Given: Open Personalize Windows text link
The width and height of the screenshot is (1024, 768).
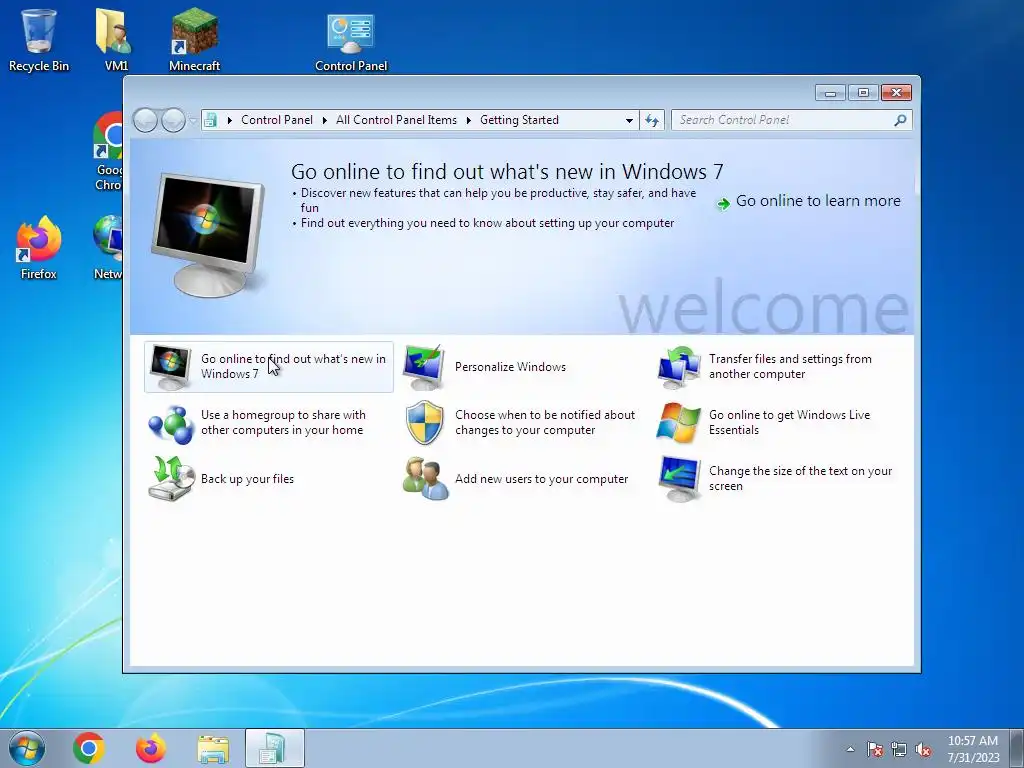Looking at the screenshot, I should (x=510, y=367).
